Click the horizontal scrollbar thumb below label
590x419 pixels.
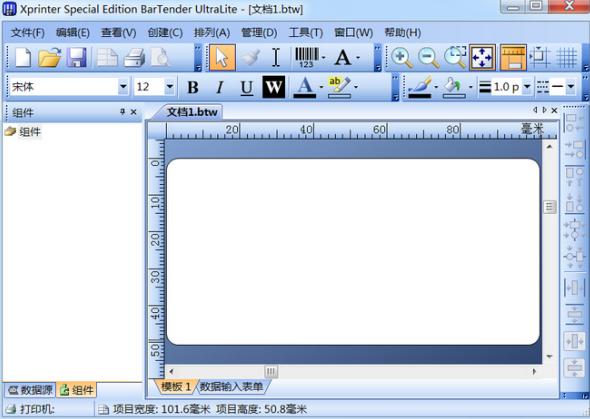pos(271,372)
